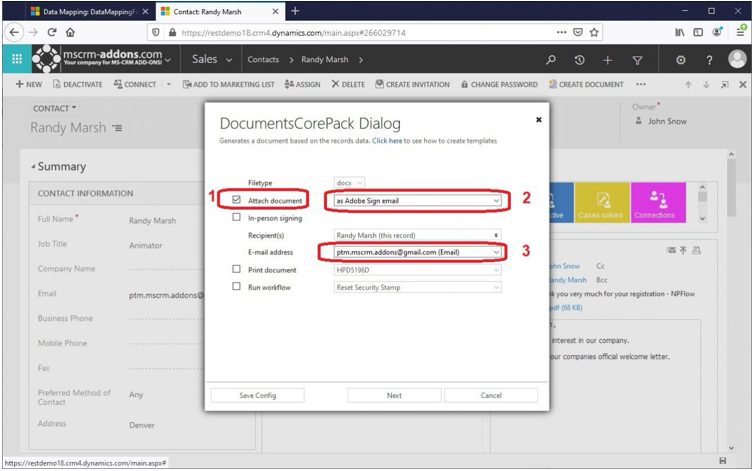Go to next record down arrow
This screenshot has height=471, width=753.
(x=706, y=85)
